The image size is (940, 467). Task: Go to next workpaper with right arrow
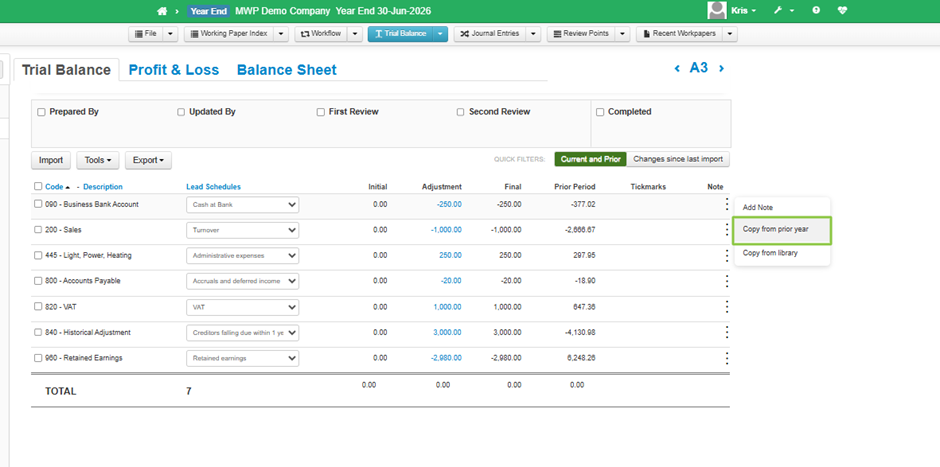click(x=722, y=69)
